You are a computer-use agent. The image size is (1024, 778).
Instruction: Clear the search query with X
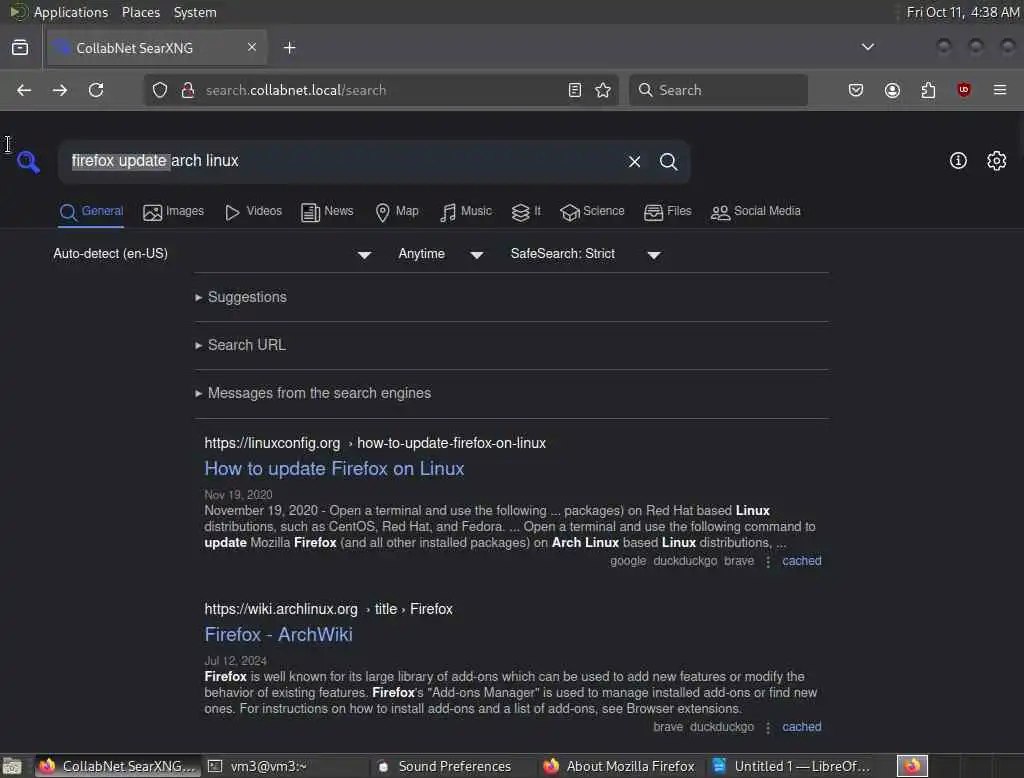pyautogui.click(x=634, y=161)
